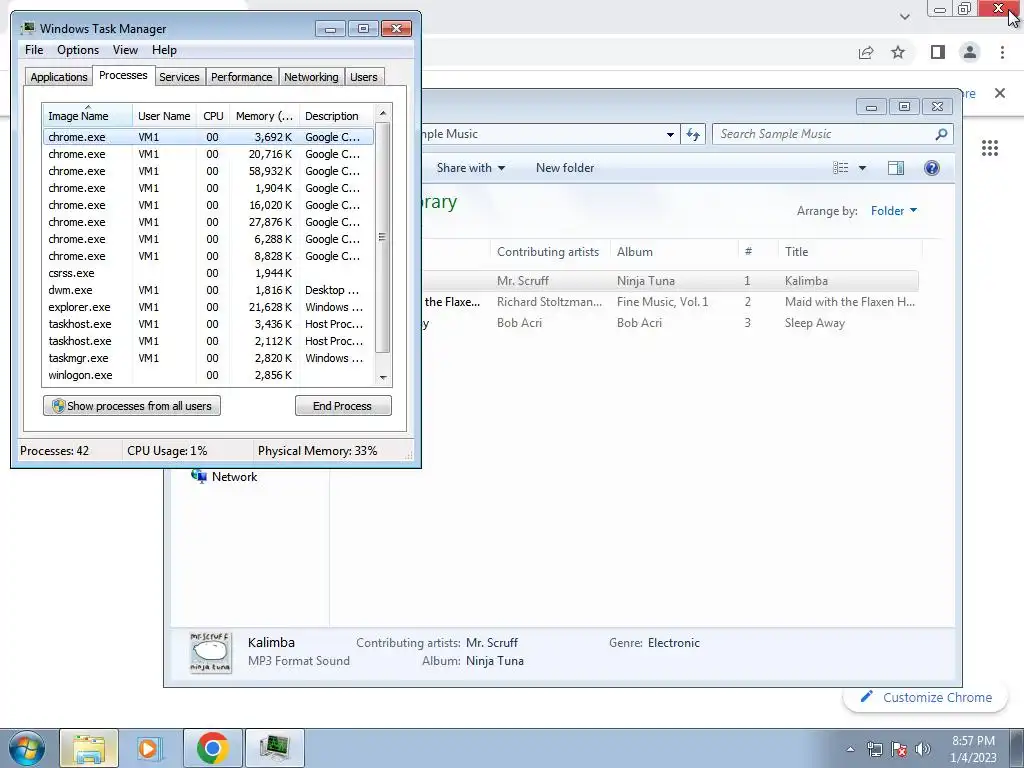Click the Task Manager taskbar icon
1024x768 pixels.
tap(274, 748)
